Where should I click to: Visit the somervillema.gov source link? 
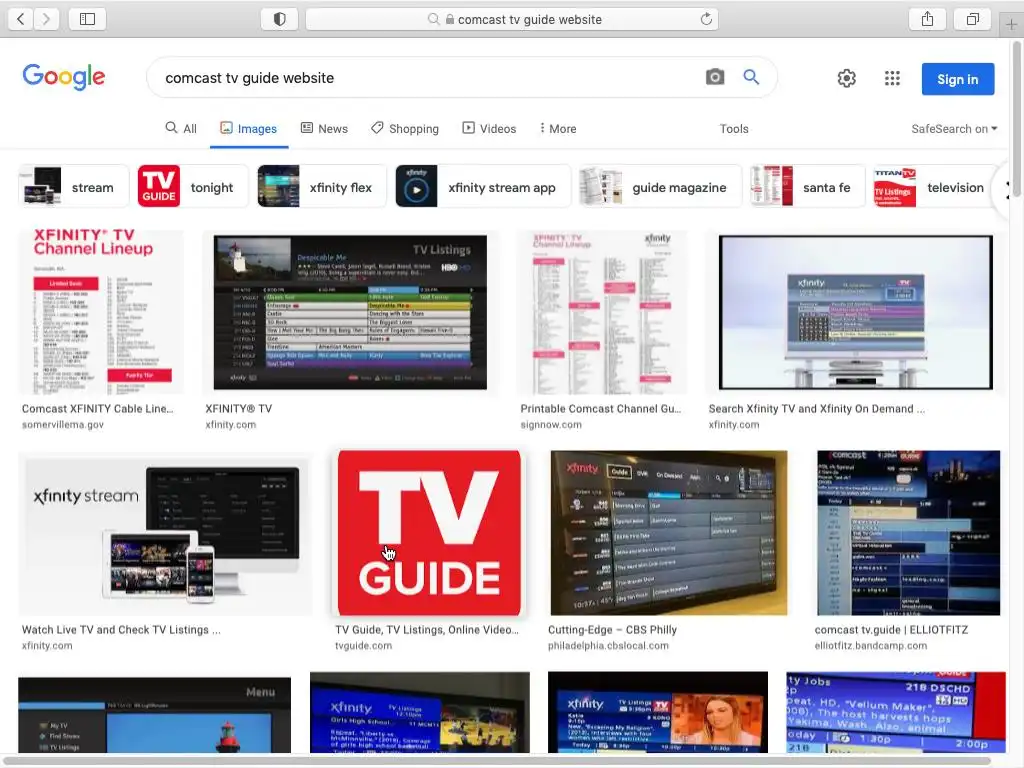coord(63,424)
